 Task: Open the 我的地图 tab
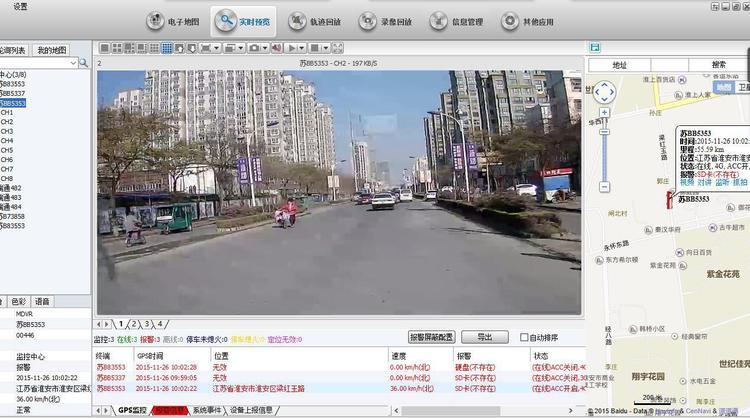point(52,49)
